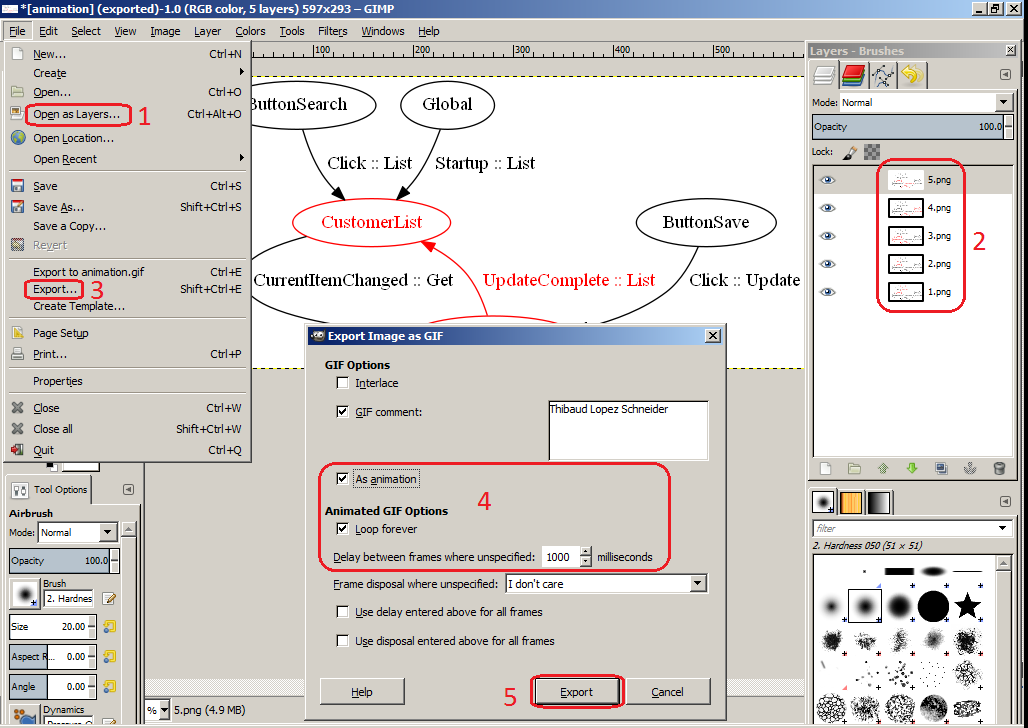Open the Paths tab icon
1028x728 pixels.
click(x=882, y=75)
